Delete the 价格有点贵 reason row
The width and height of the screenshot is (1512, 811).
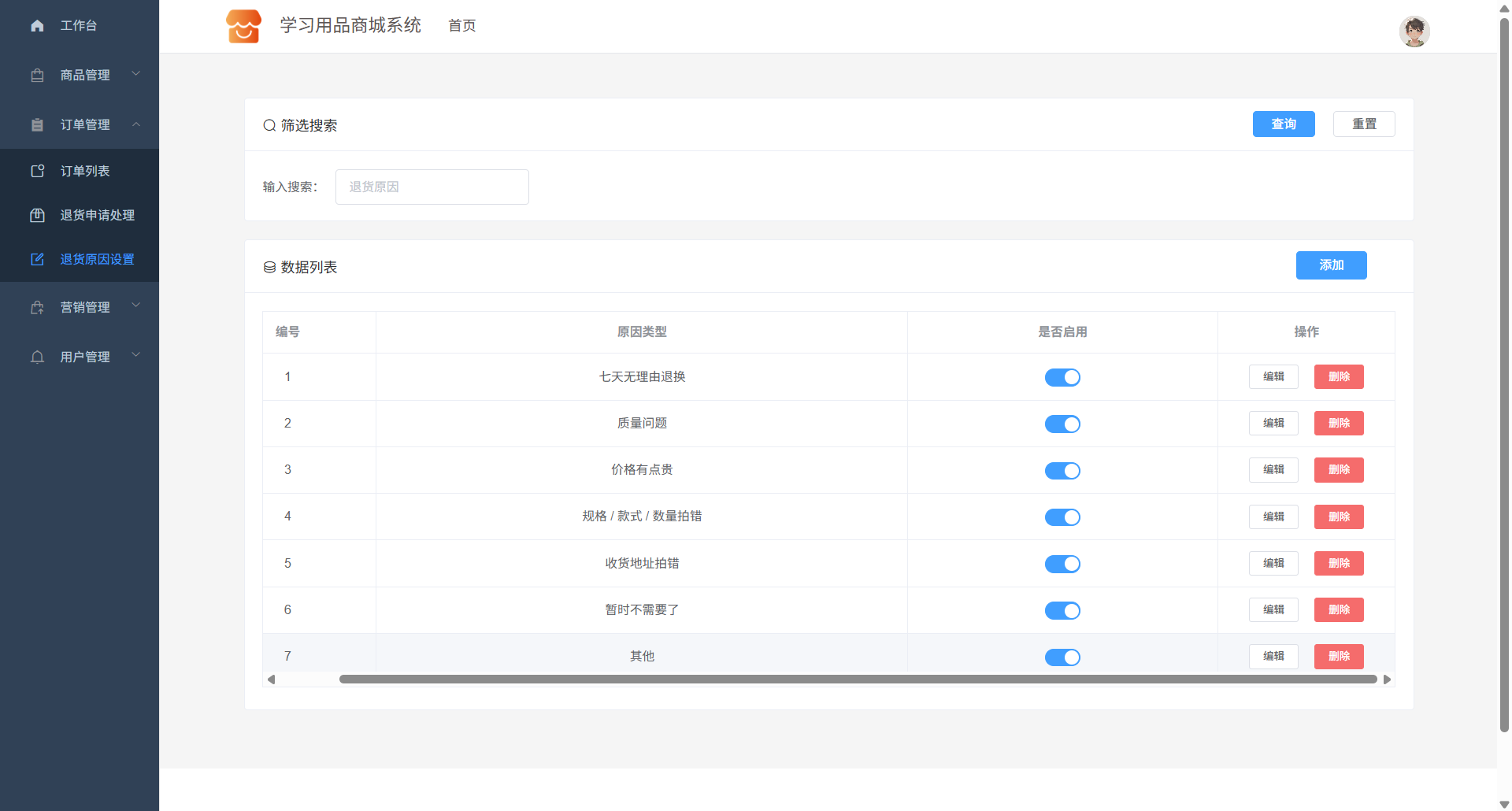point(1338,470)
